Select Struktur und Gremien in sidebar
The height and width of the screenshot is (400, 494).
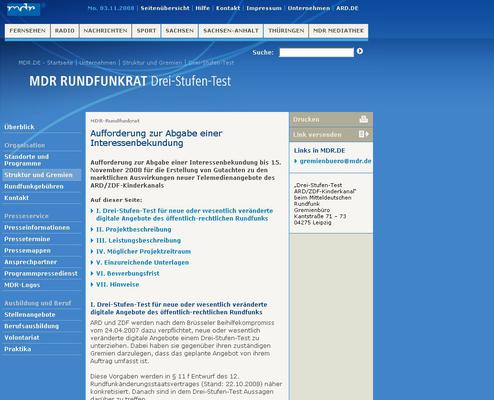[x=42, y=175]
